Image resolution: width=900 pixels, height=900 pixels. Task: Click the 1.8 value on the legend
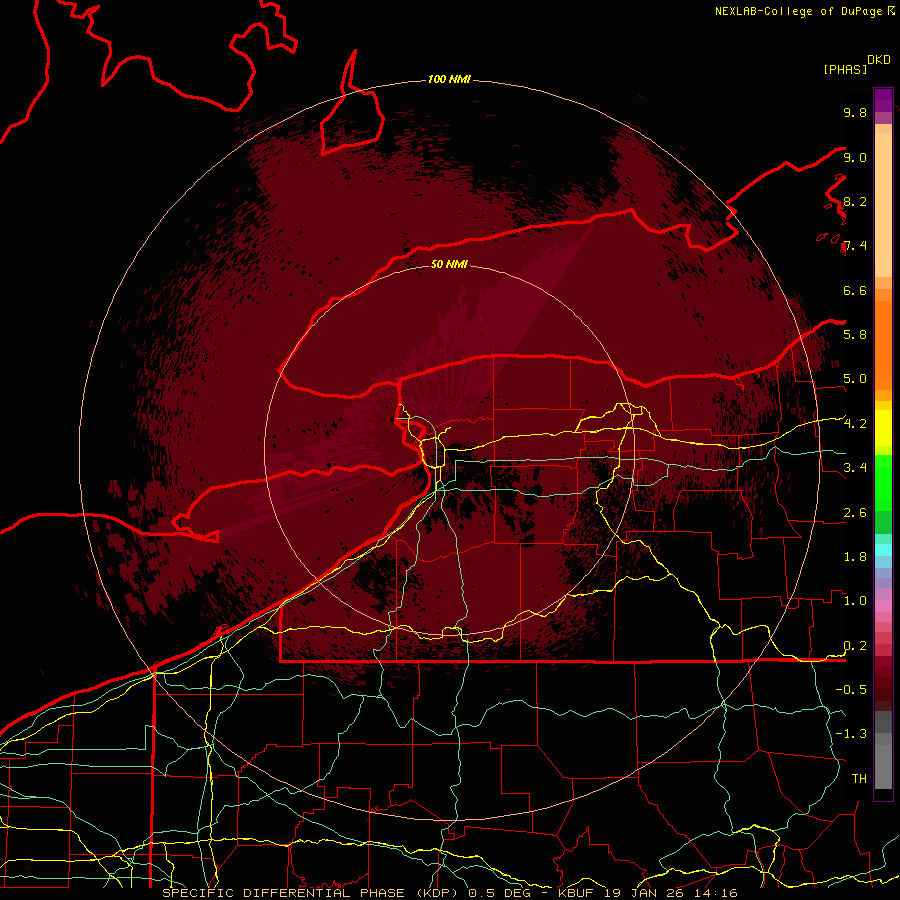tap(855, 557)
